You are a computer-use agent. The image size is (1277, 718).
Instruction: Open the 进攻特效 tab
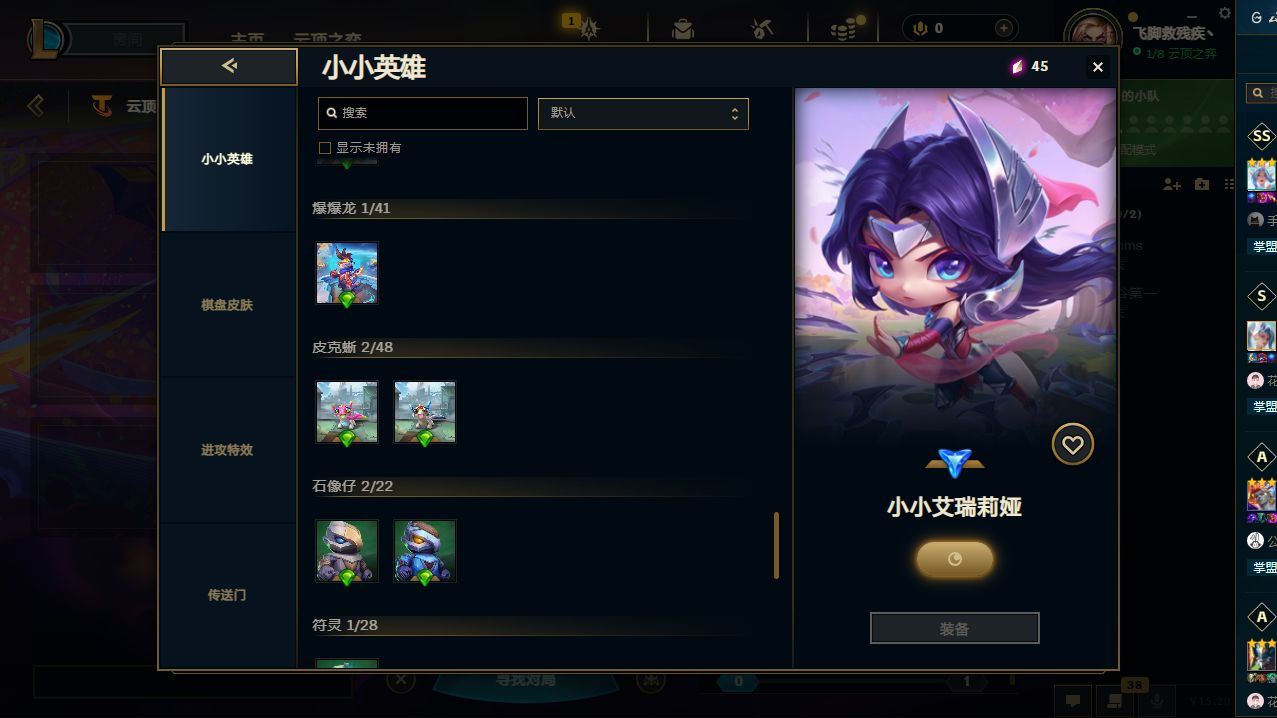pyautogui.click(x=227, y=450)
